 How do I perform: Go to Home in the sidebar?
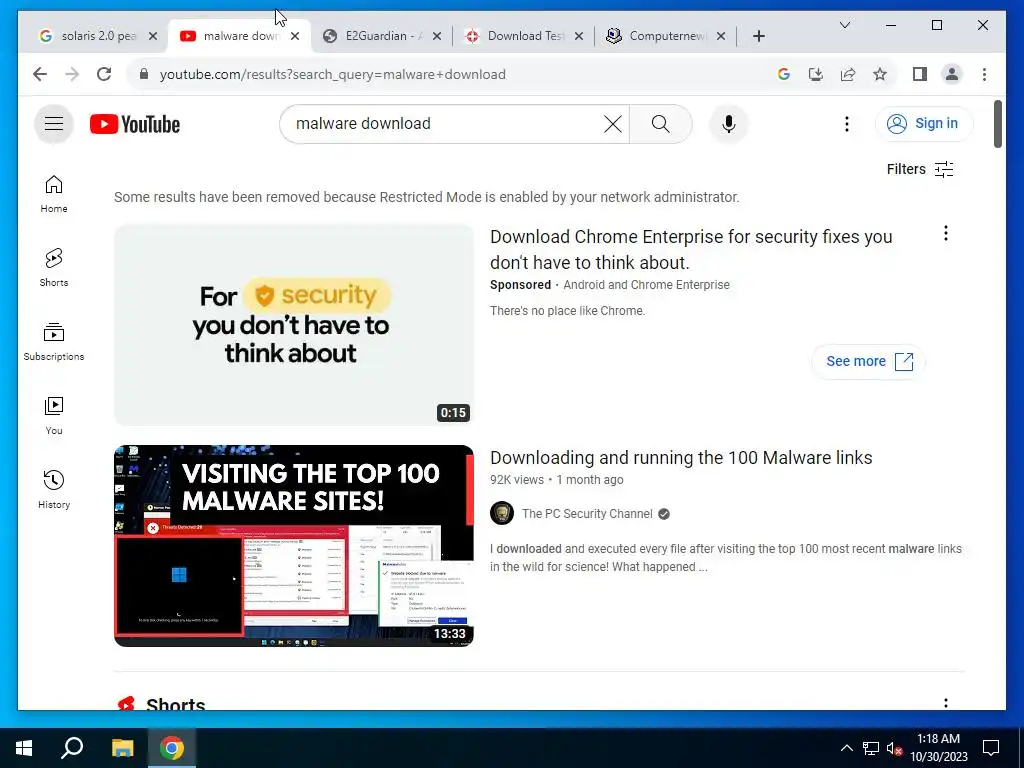(54, 194)
